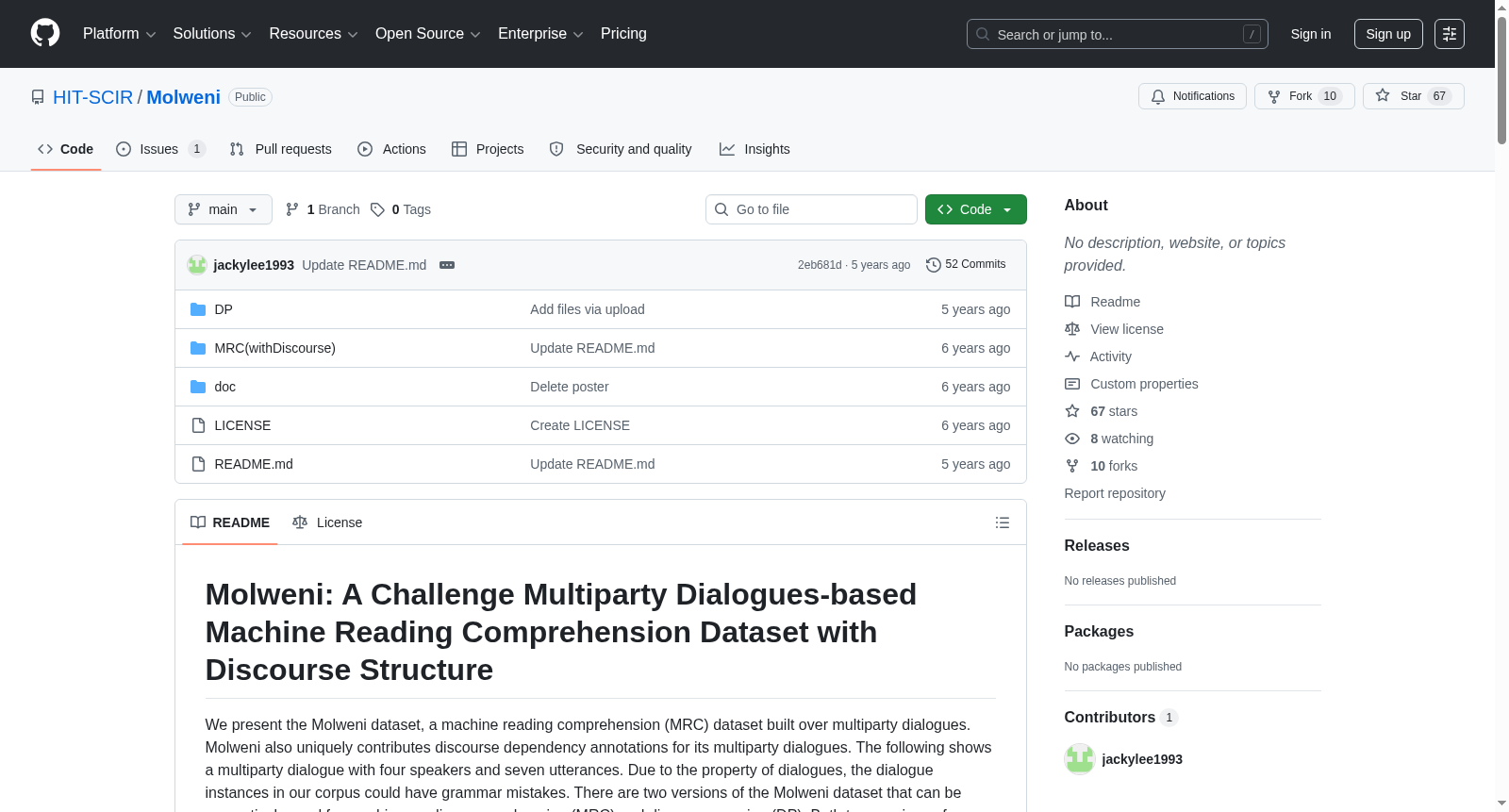The image size is (1509, 812).
Task: Click the bell Notifications button
Action: coord(1193,96)
